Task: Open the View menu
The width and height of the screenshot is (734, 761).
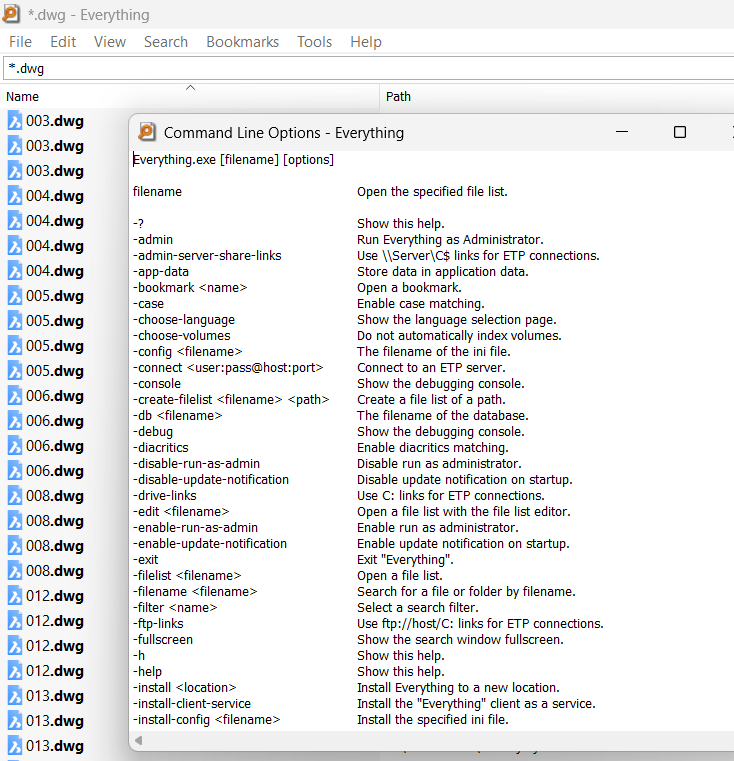Action: pyautogui.click(x=110, y=42)
